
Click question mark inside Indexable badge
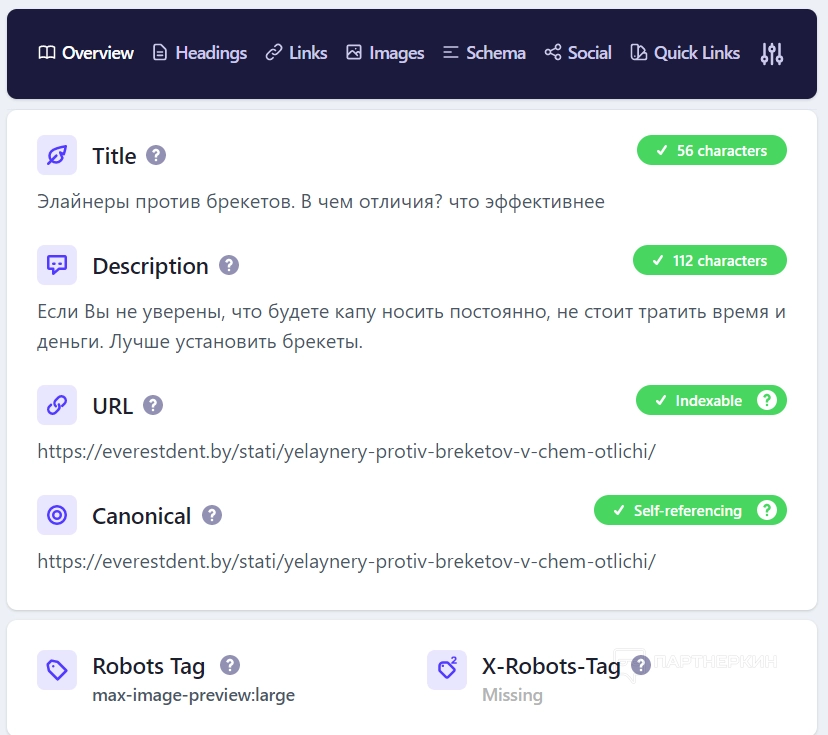(x=766, y=400)
